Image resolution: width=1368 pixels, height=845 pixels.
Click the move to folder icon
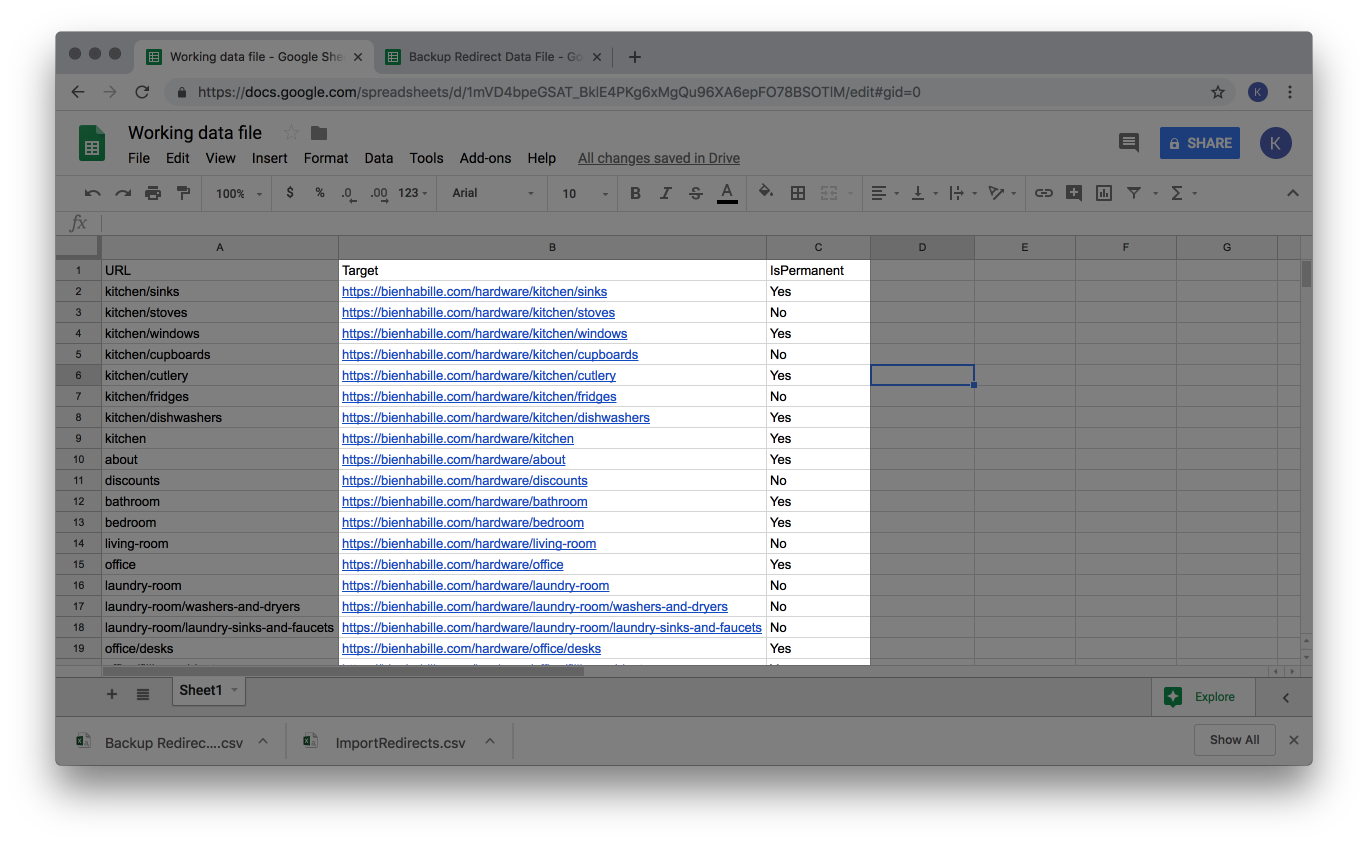[x=319, y=133]
